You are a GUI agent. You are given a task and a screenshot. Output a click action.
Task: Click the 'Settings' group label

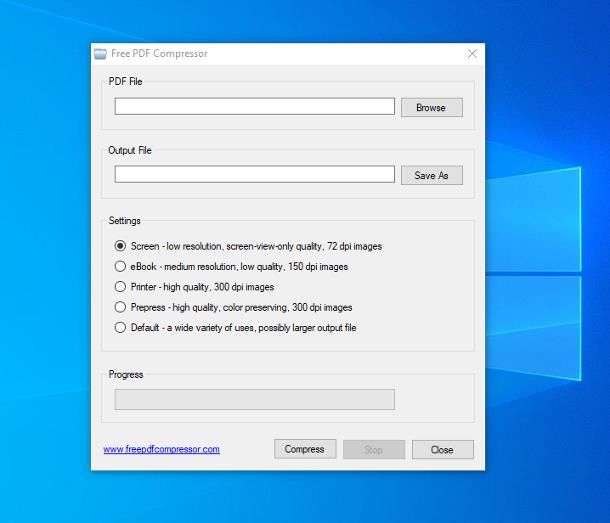[124, 221]
